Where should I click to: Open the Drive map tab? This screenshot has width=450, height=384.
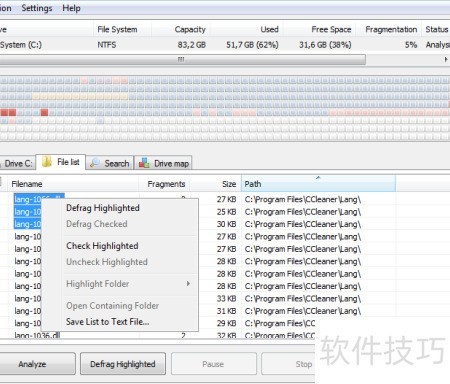click(x=163, y=163)
